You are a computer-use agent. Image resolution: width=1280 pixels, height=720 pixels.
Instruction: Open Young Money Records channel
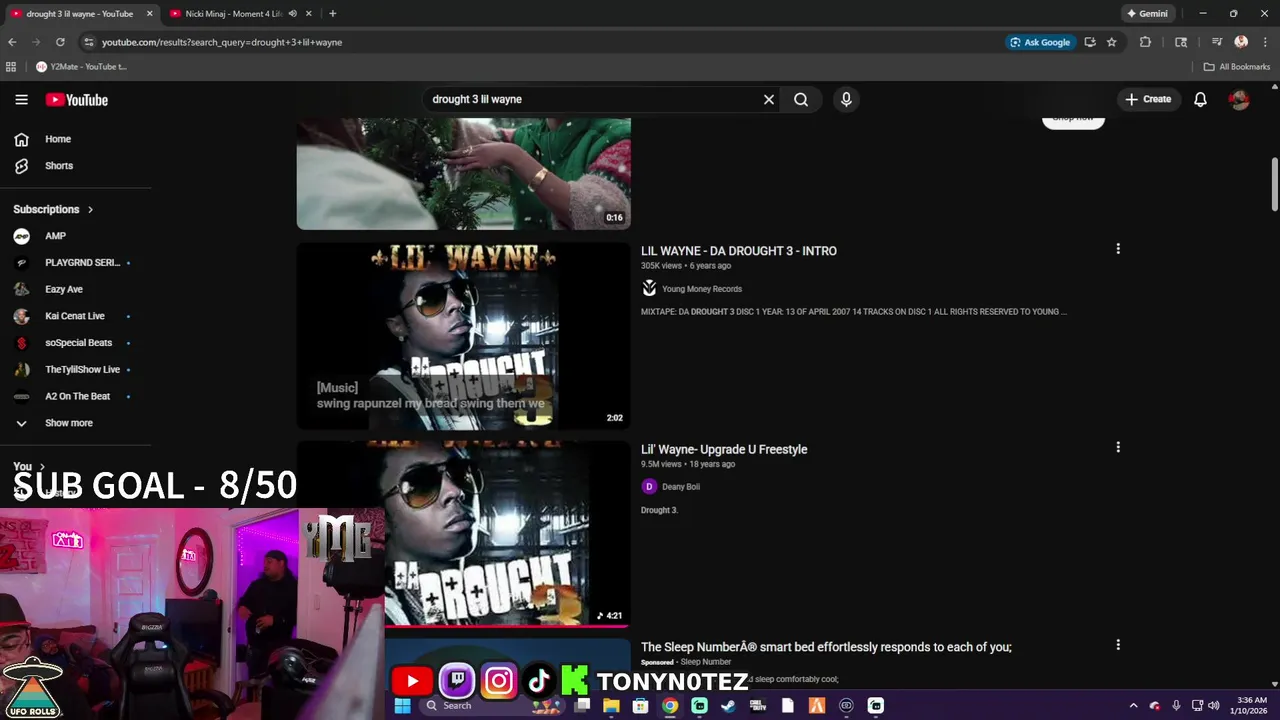701,289
